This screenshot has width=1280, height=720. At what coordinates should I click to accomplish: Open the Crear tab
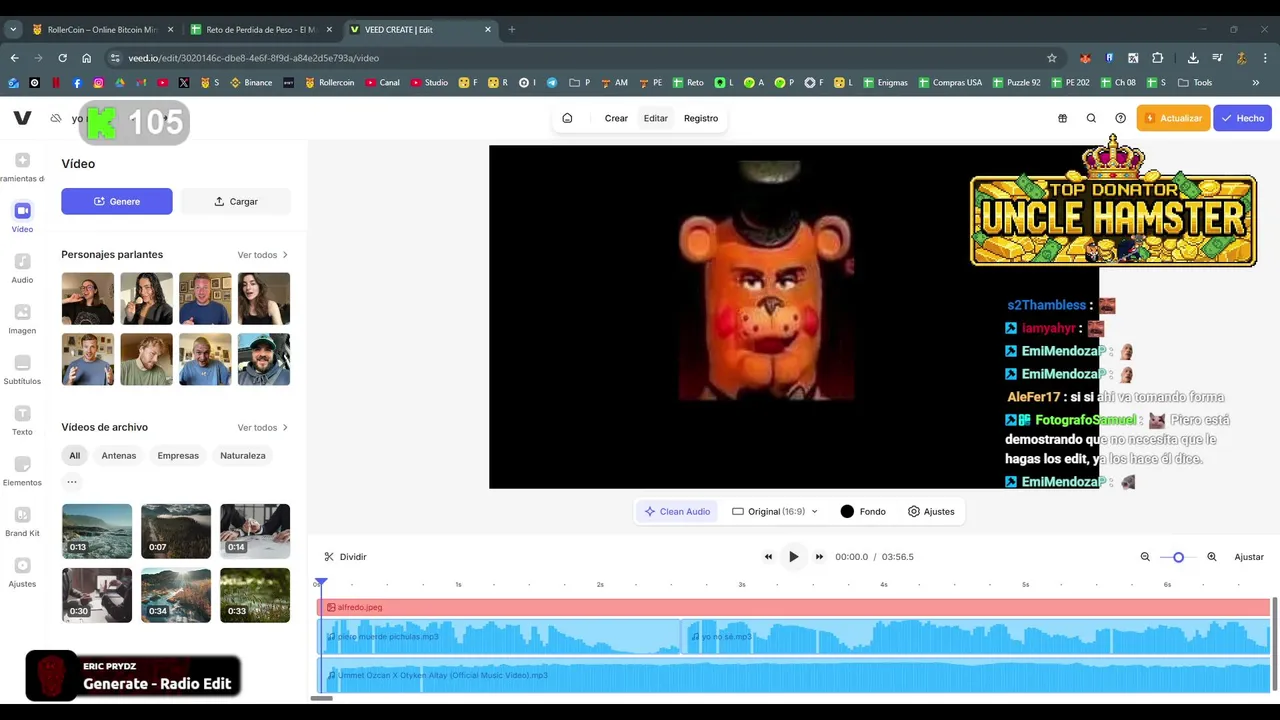tap(616, 118)
